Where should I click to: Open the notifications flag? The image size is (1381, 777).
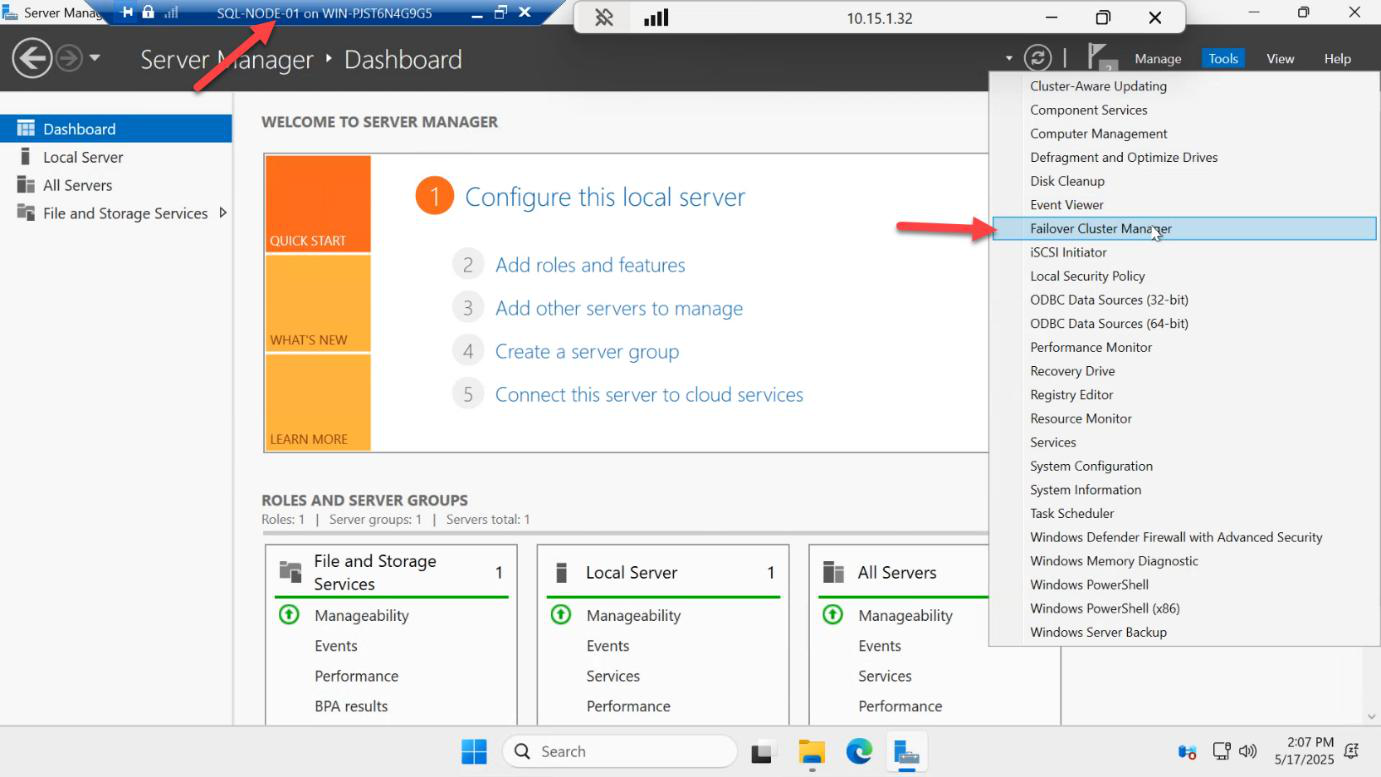coord(1098,57)
